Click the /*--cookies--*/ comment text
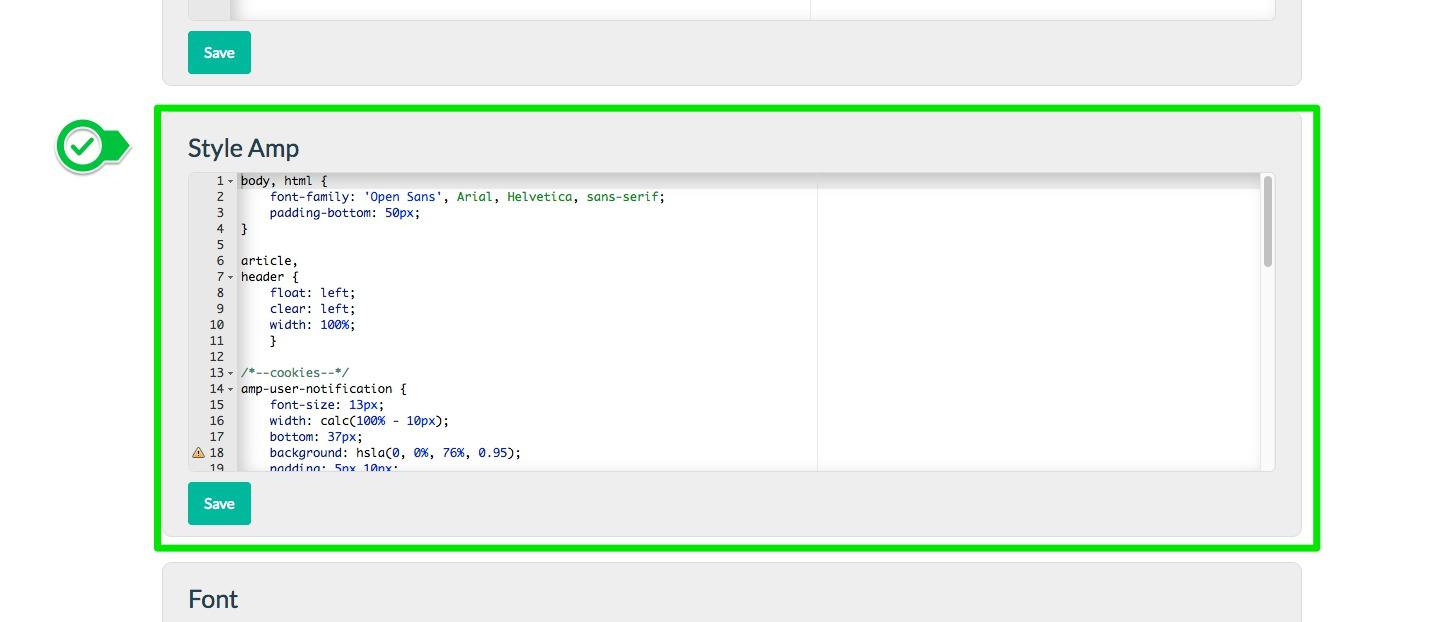 (x=294, y=373)
